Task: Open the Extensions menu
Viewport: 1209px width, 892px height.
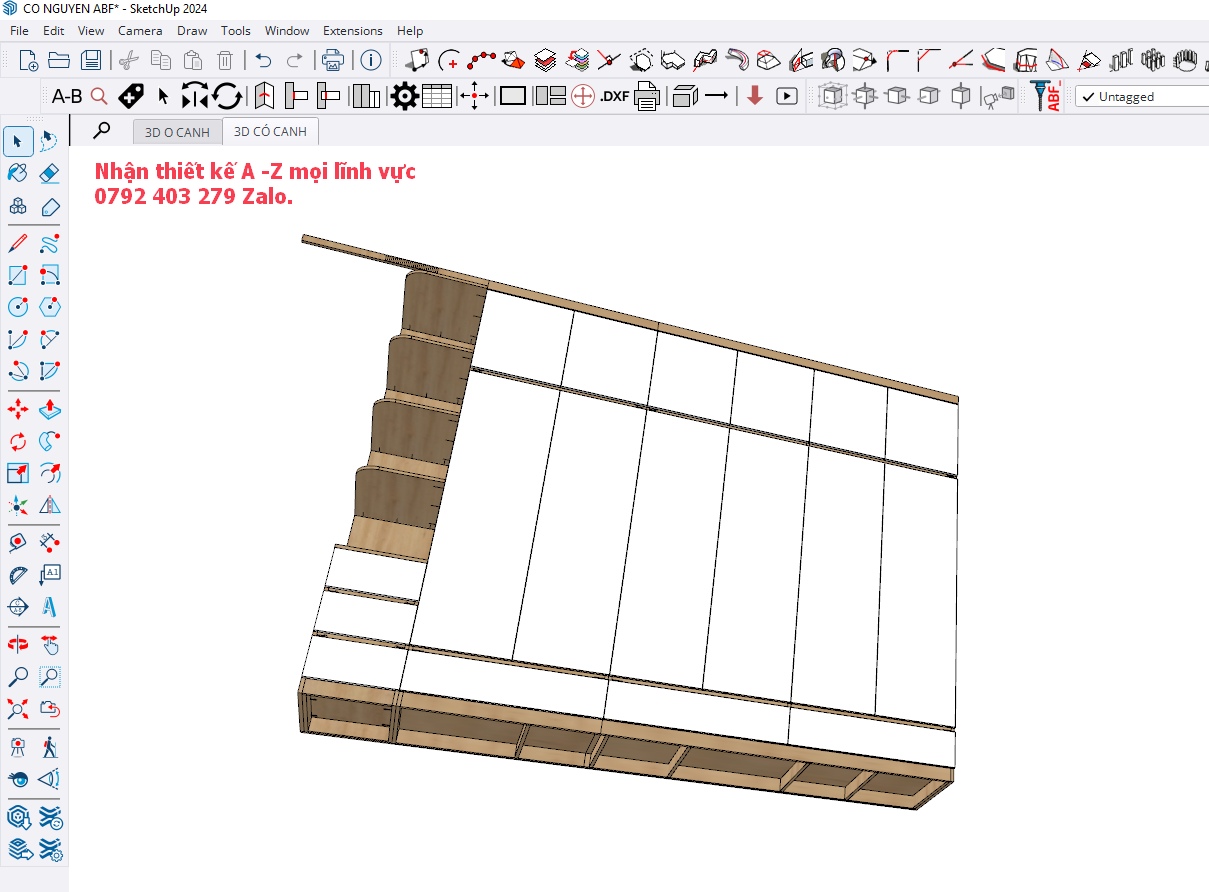Action: (352, 31)
